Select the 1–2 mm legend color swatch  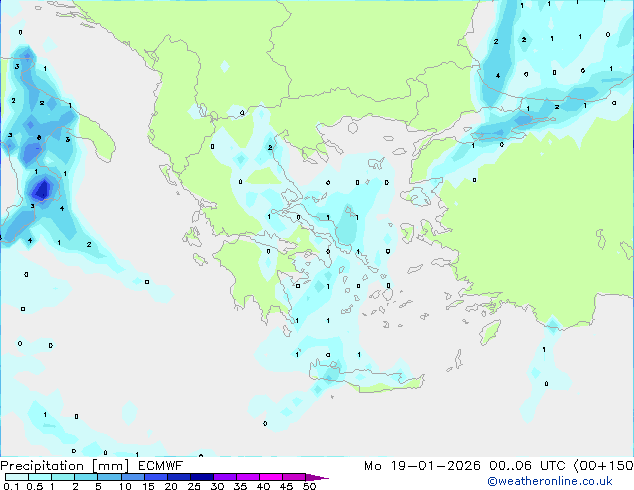click(x=63, y=477)
